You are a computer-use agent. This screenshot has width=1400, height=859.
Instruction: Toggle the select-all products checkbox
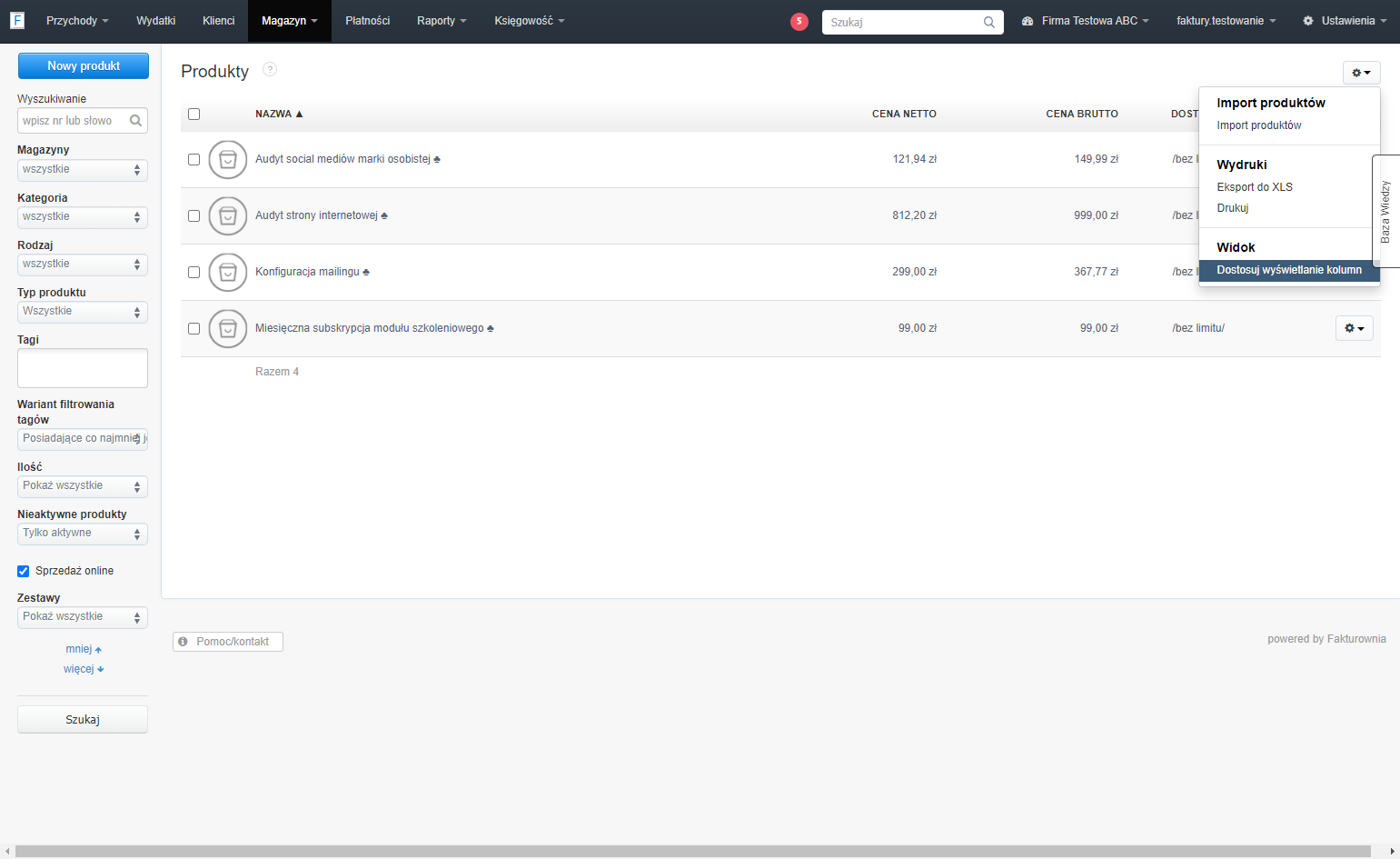click(x=194, y=115)
